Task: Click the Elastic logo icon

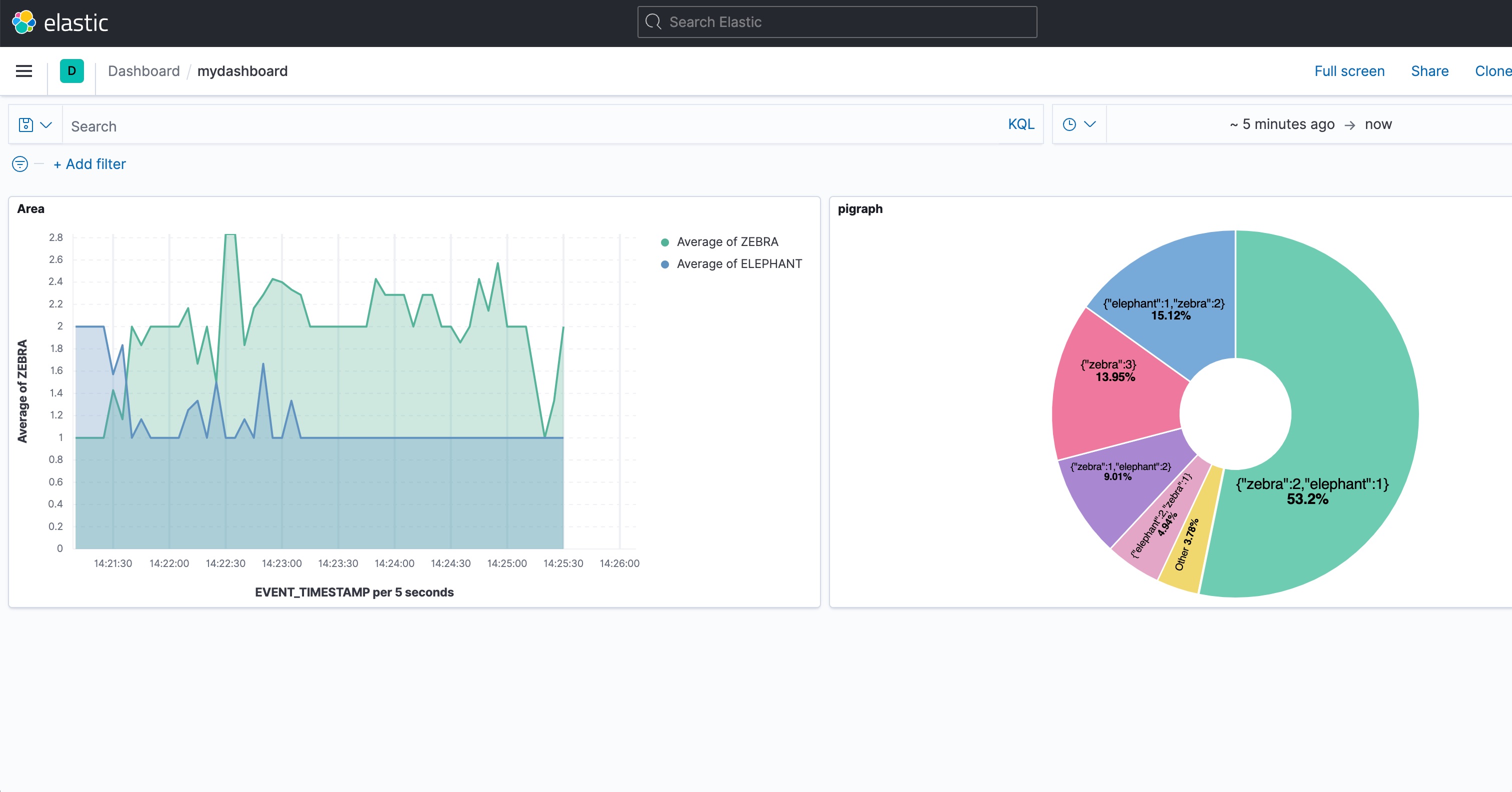Action: tap(24, 22)
